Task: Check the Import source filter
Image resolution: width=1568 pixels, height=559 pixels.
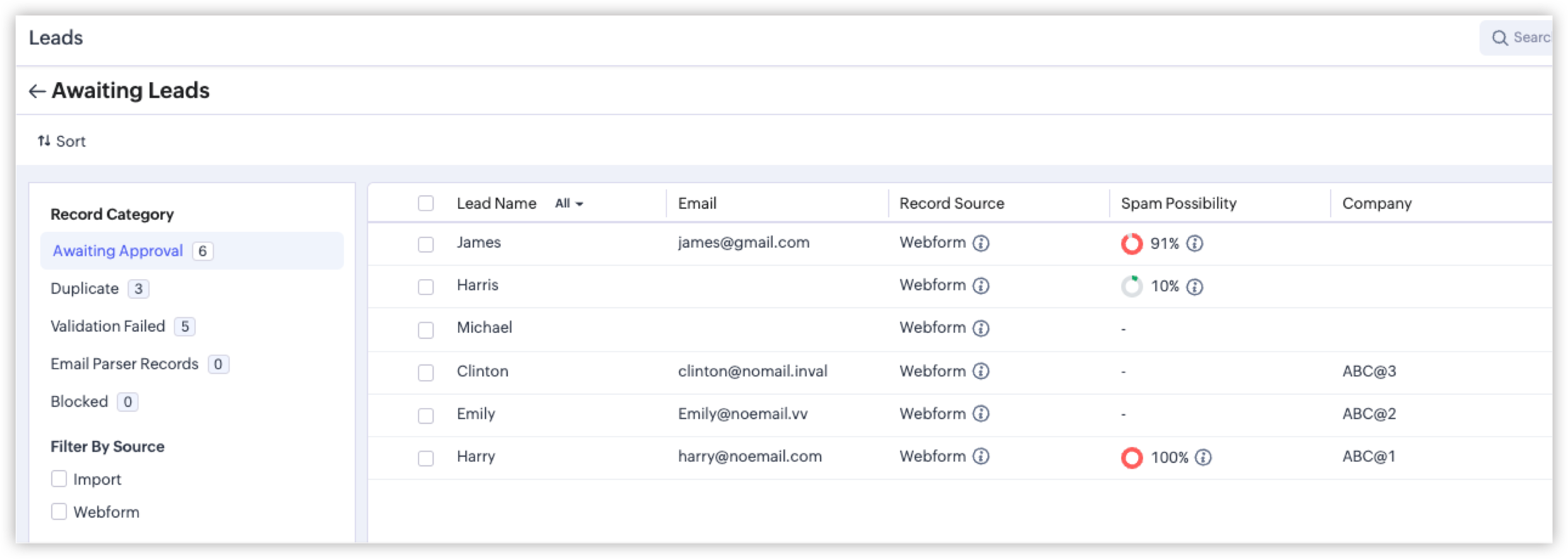Action: pos(59,479)
